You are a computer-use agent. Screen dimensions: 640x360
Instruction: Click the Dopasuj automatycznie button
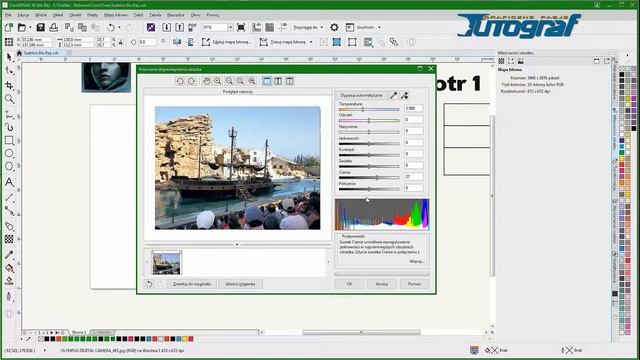pyautogui.click(x=361, y=96)
